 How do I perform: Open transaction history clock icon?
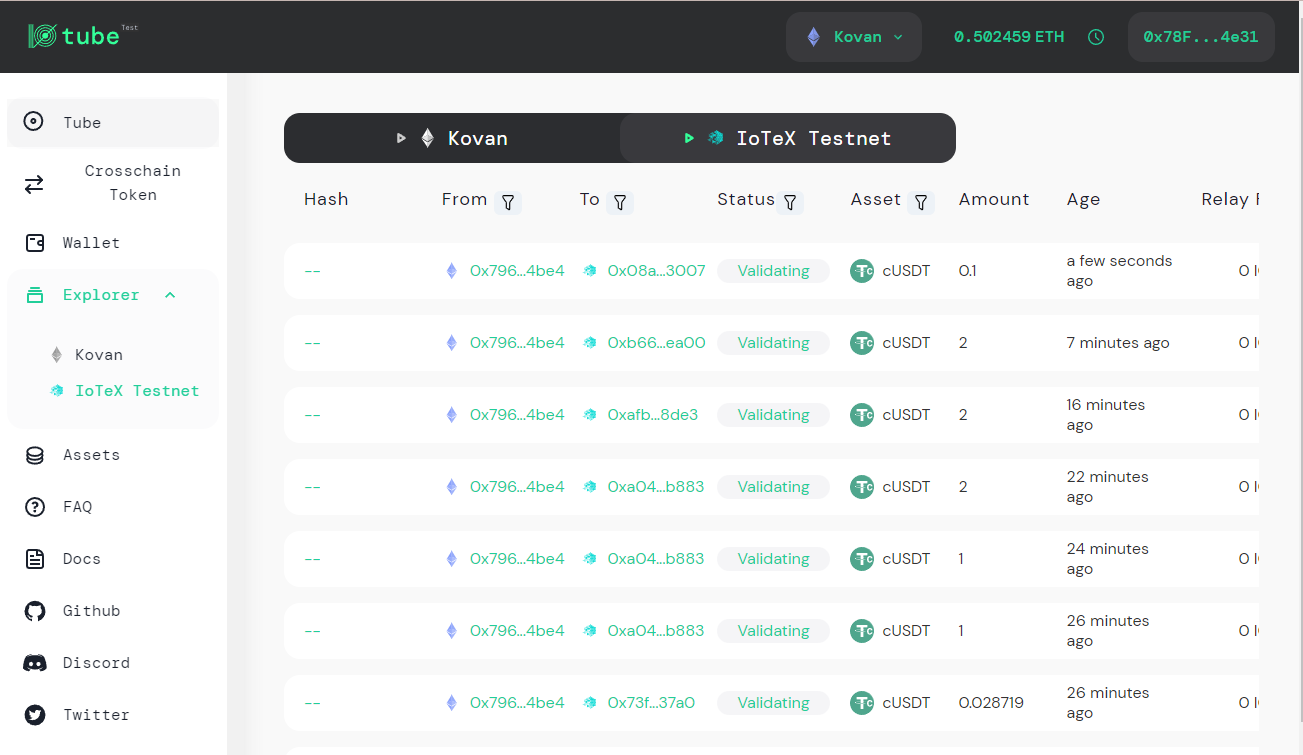tap(1096, 37)
